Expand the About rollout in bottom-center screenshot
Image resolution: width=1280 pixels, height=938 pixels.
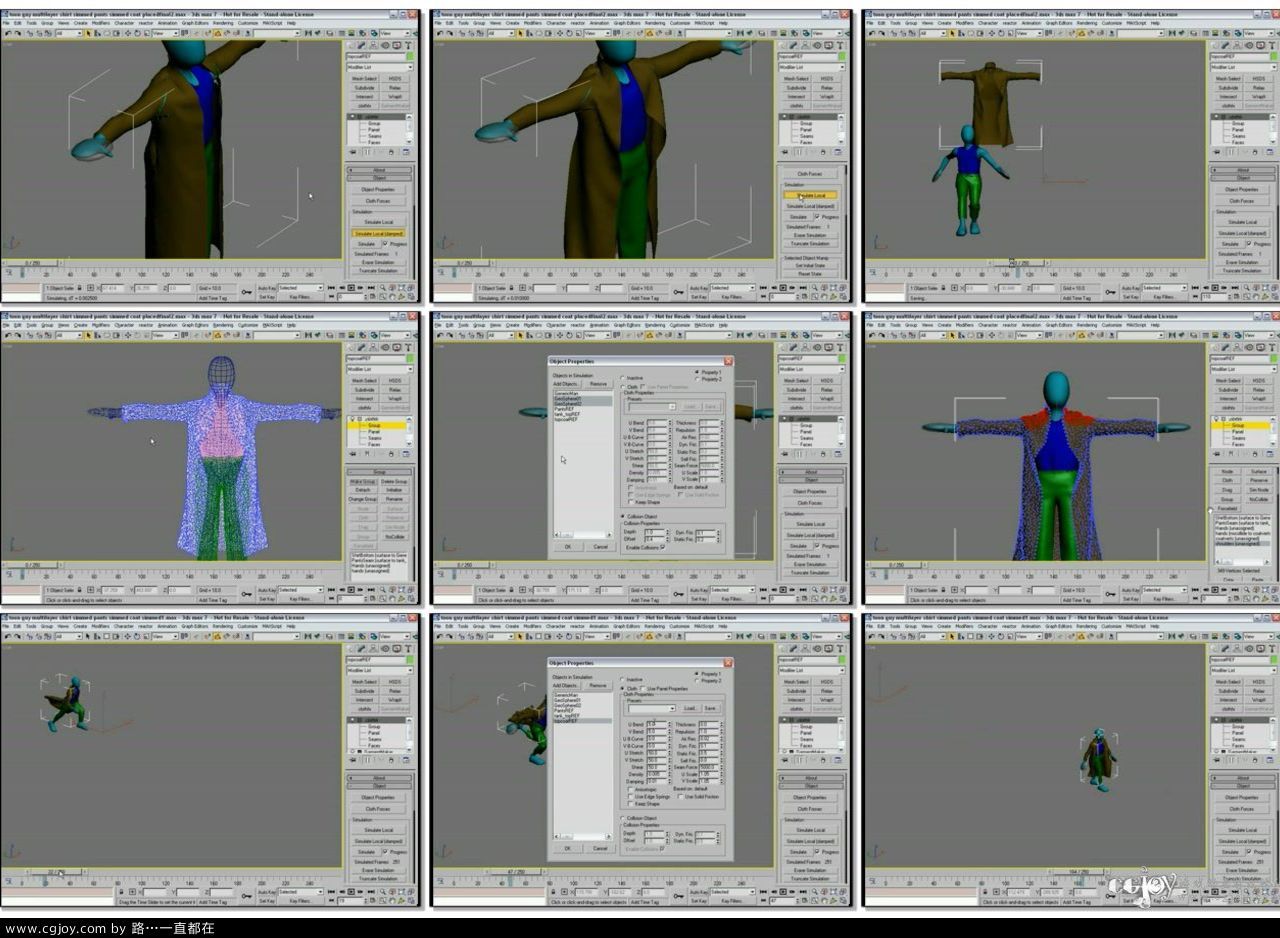[811, 778]
